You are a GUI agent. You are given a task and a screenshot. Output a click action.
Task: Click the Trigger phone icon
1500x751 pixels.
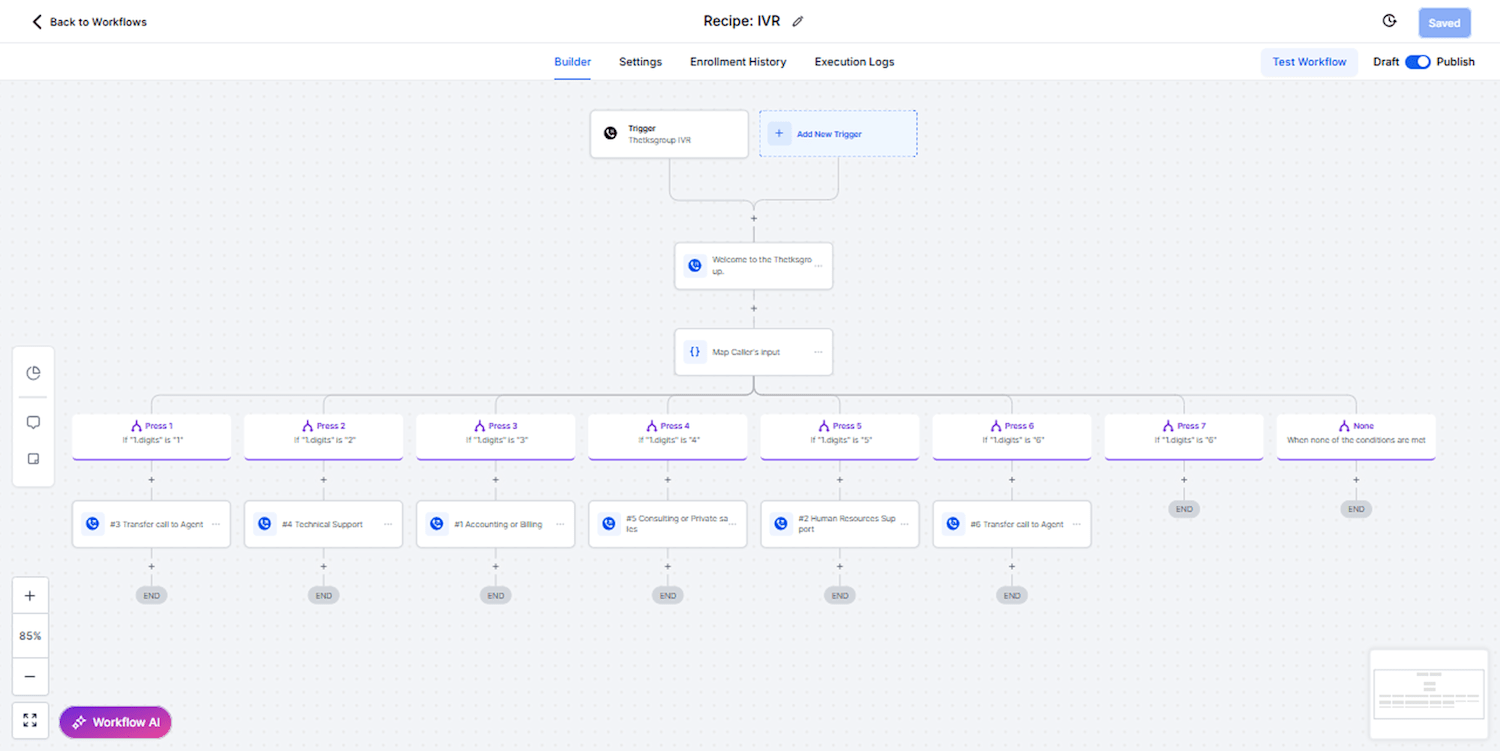click(610, 133)
